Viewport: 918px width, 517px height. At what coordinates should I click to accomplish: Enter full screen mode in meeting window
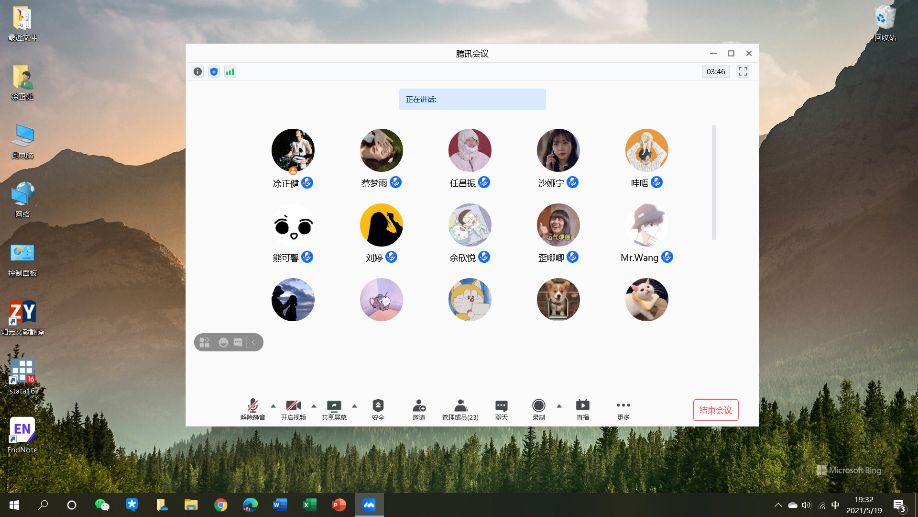[x=742, y=72]
